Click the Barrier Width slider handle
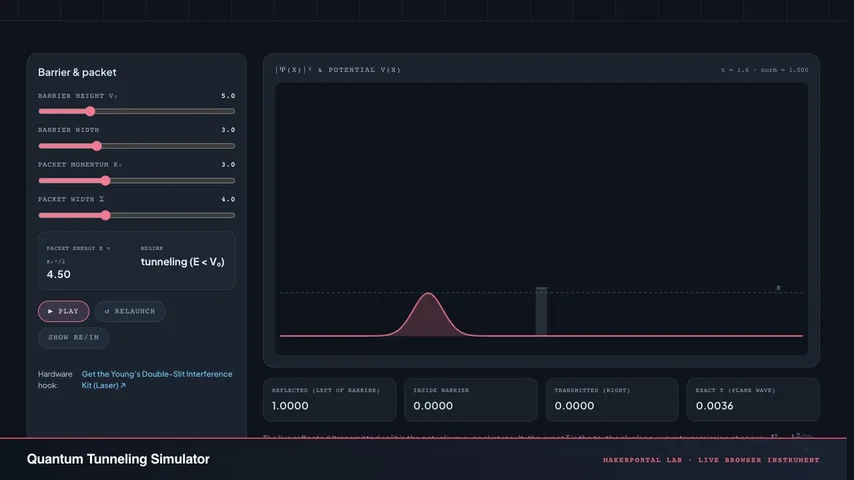This screenshot has height=480, width=854. coord(97,146)
